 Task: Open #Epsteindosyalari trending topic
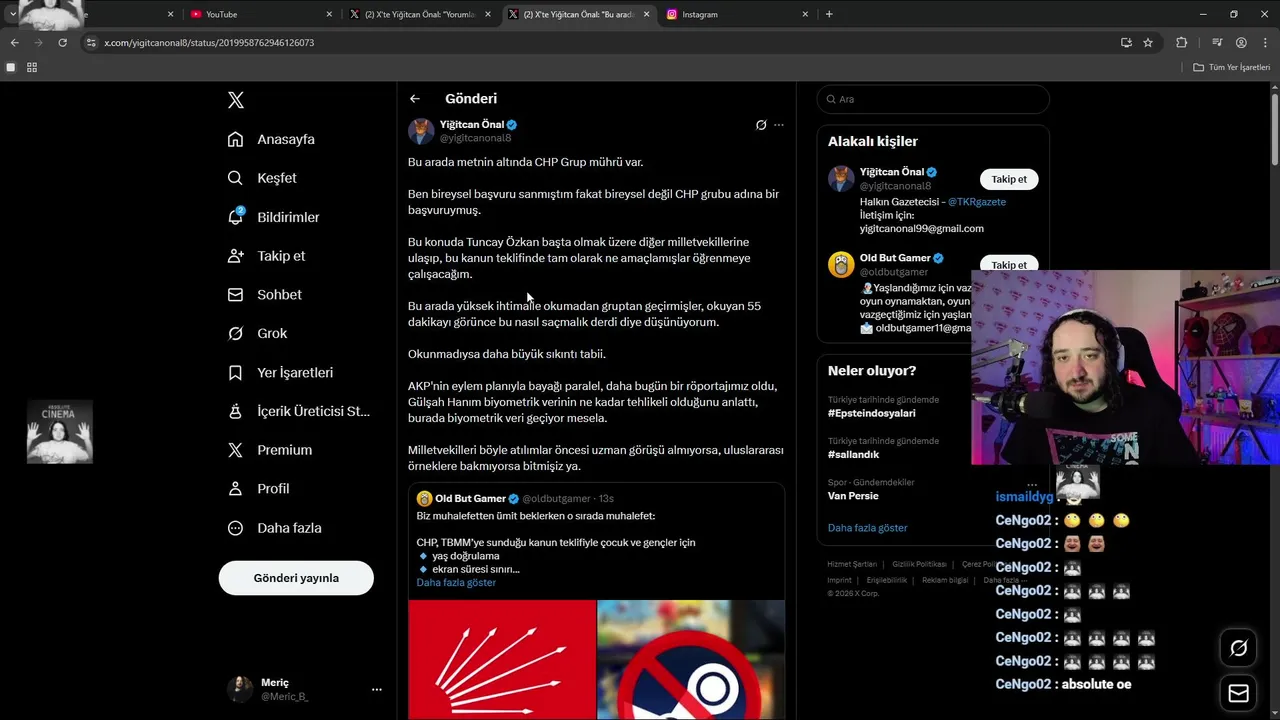pos(871,413)
